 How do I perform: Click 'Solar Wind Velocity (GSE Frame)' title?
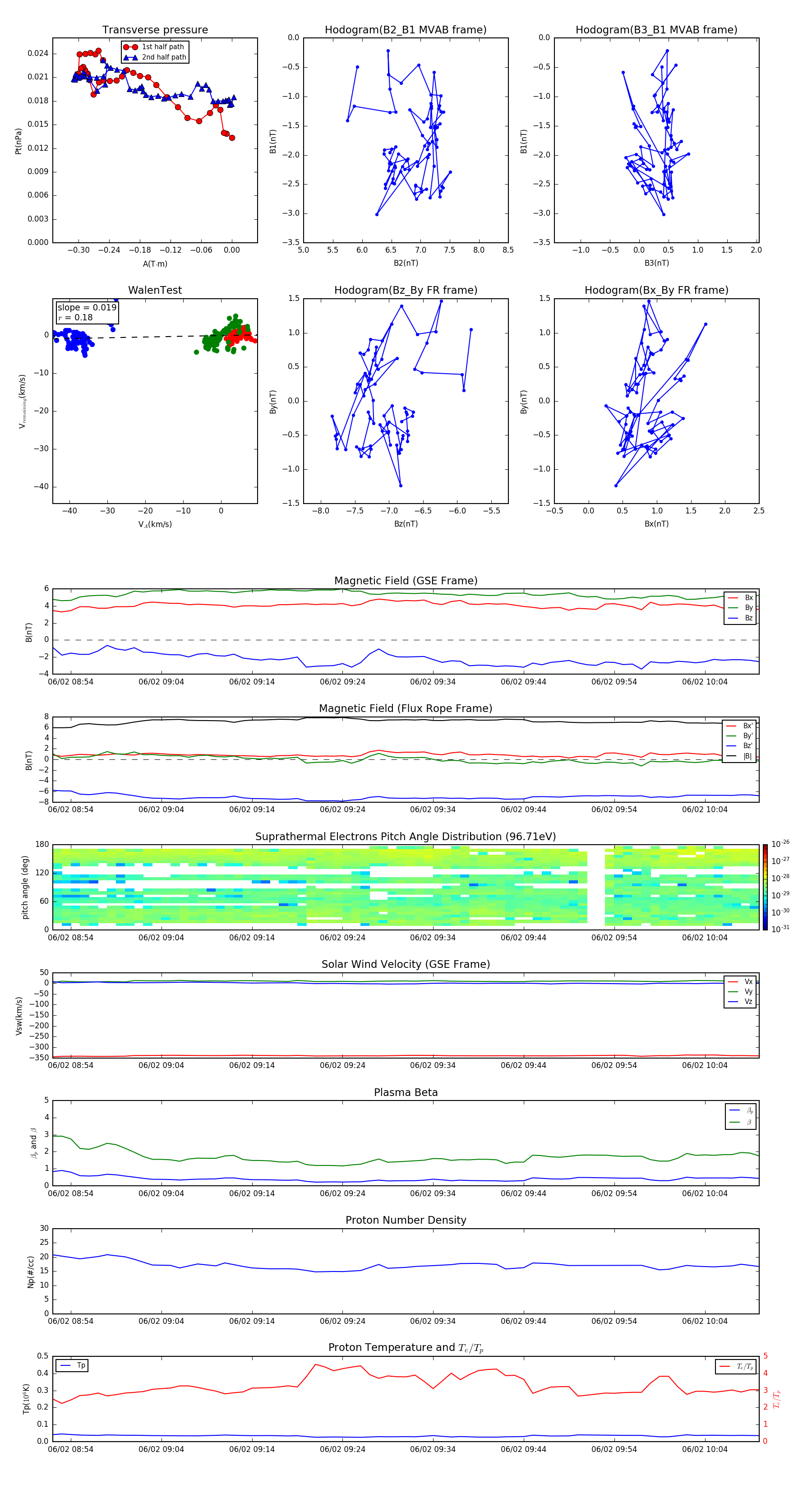tap(406, 965)
